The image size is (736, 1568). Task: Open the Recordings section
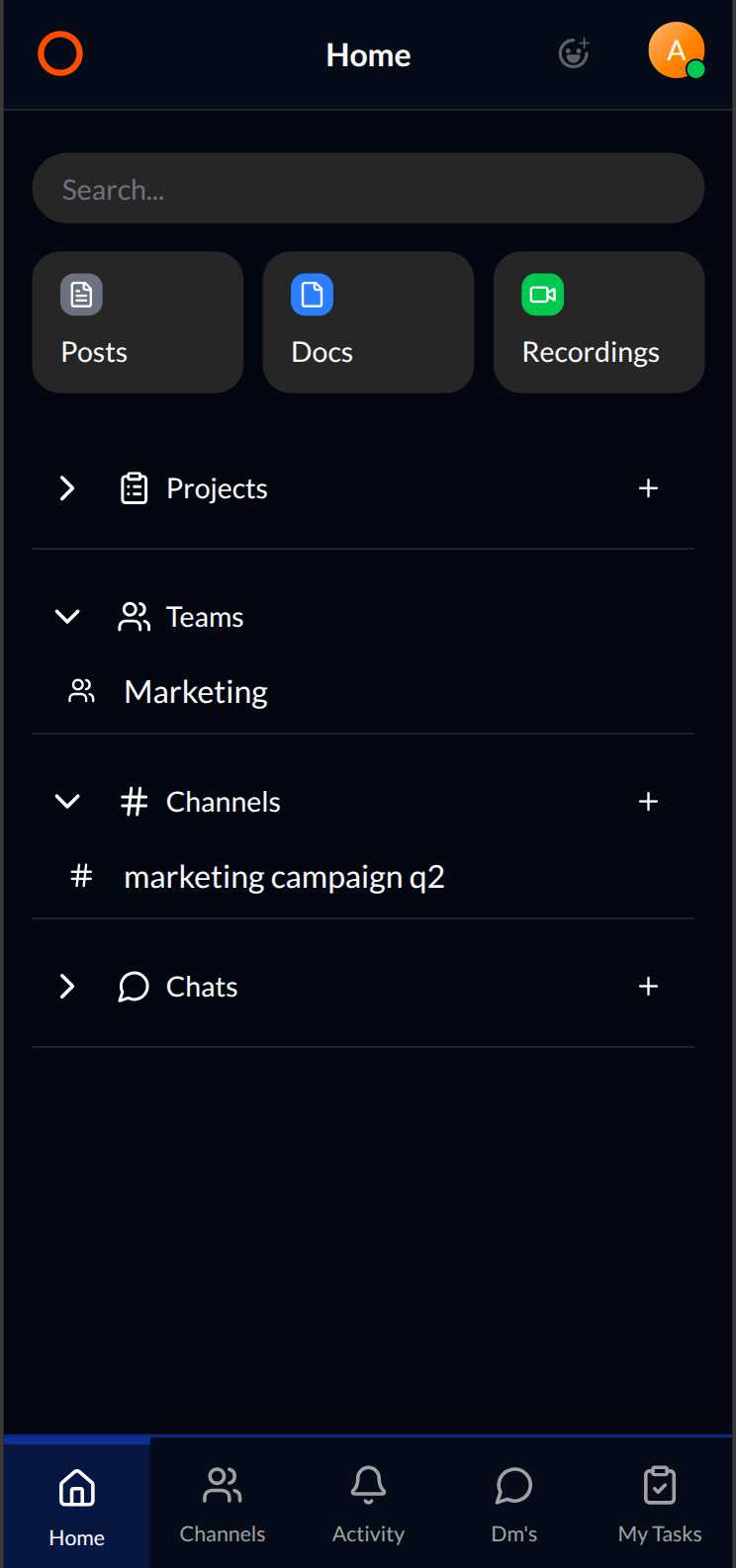tap(598, 321)
